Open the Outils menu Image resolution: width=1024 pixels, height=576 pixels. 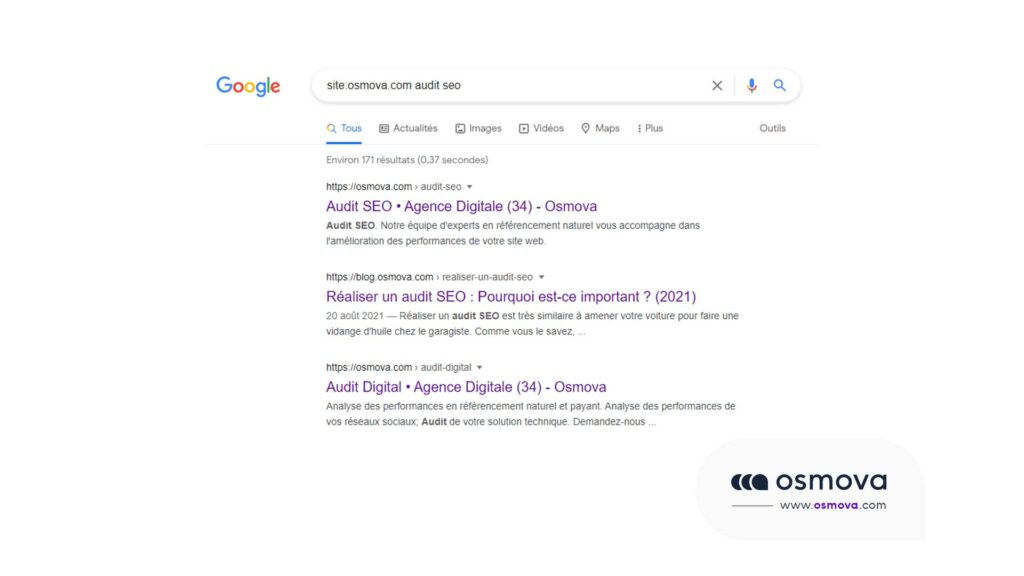tap(772, 128)
